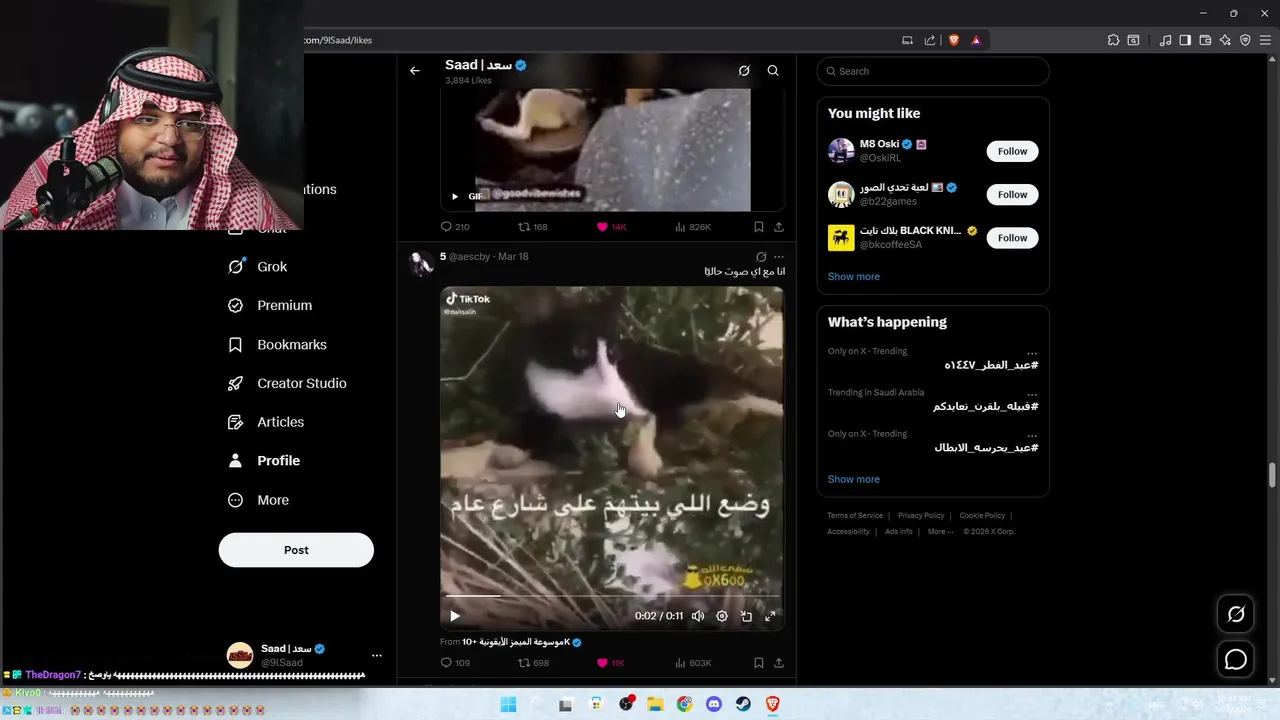This screenshot has height=720, width=1280.
Task: Bookmark the @aescby post
Action: [x=758, y=663]
